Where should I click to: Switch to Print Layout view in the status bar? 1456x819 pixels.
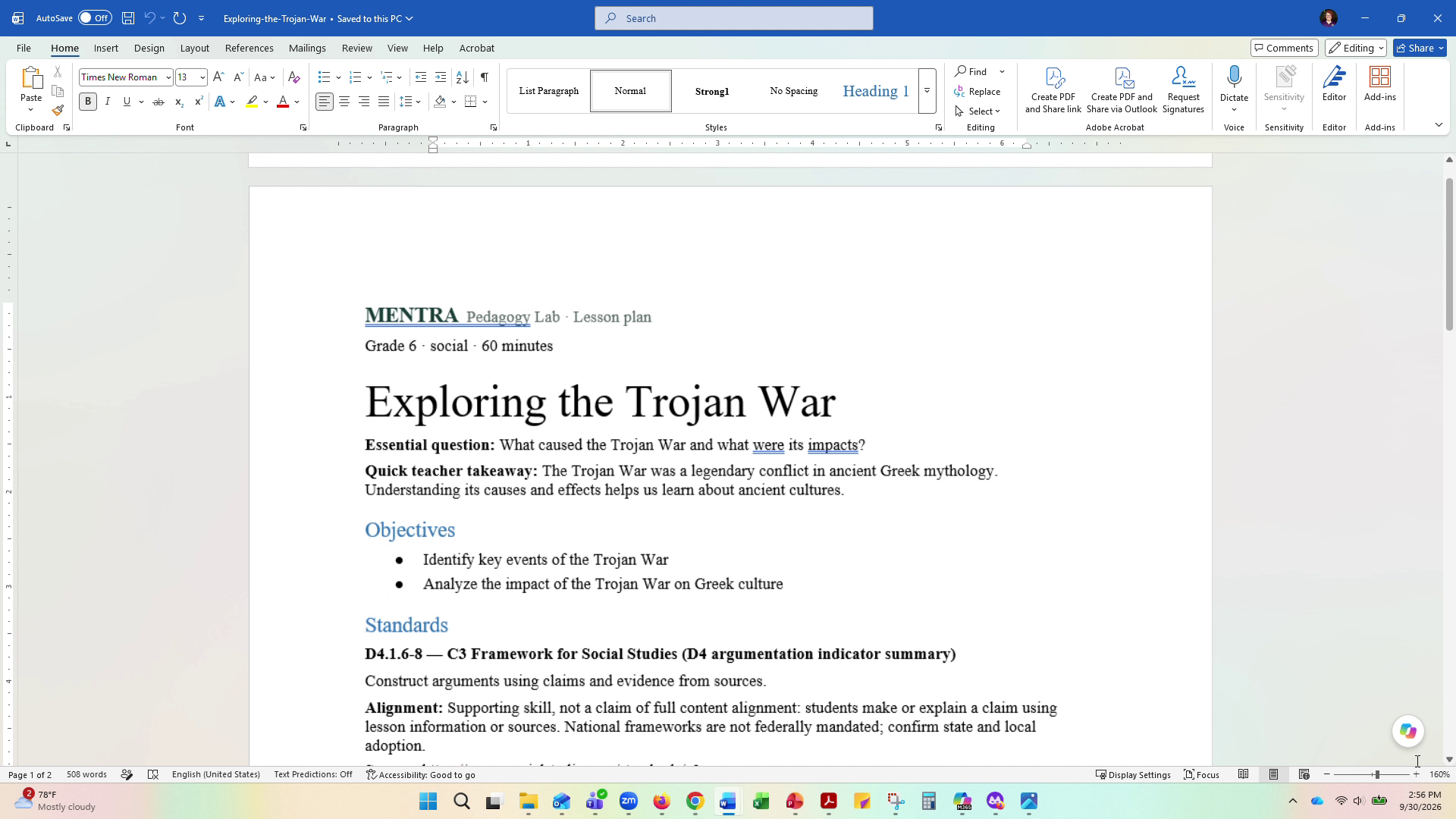[x=1273, y=774]
